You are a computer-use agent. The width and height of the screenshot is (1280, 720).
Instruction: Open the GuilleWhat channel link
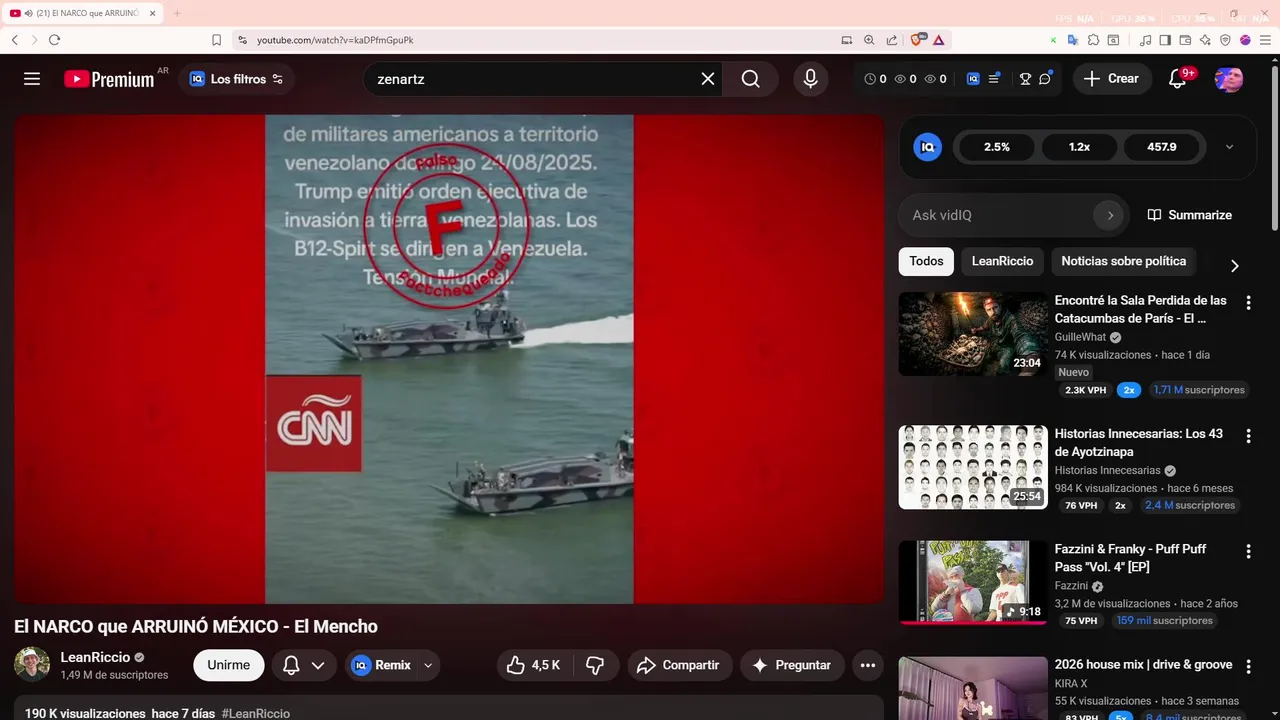tap(1080, 337)
